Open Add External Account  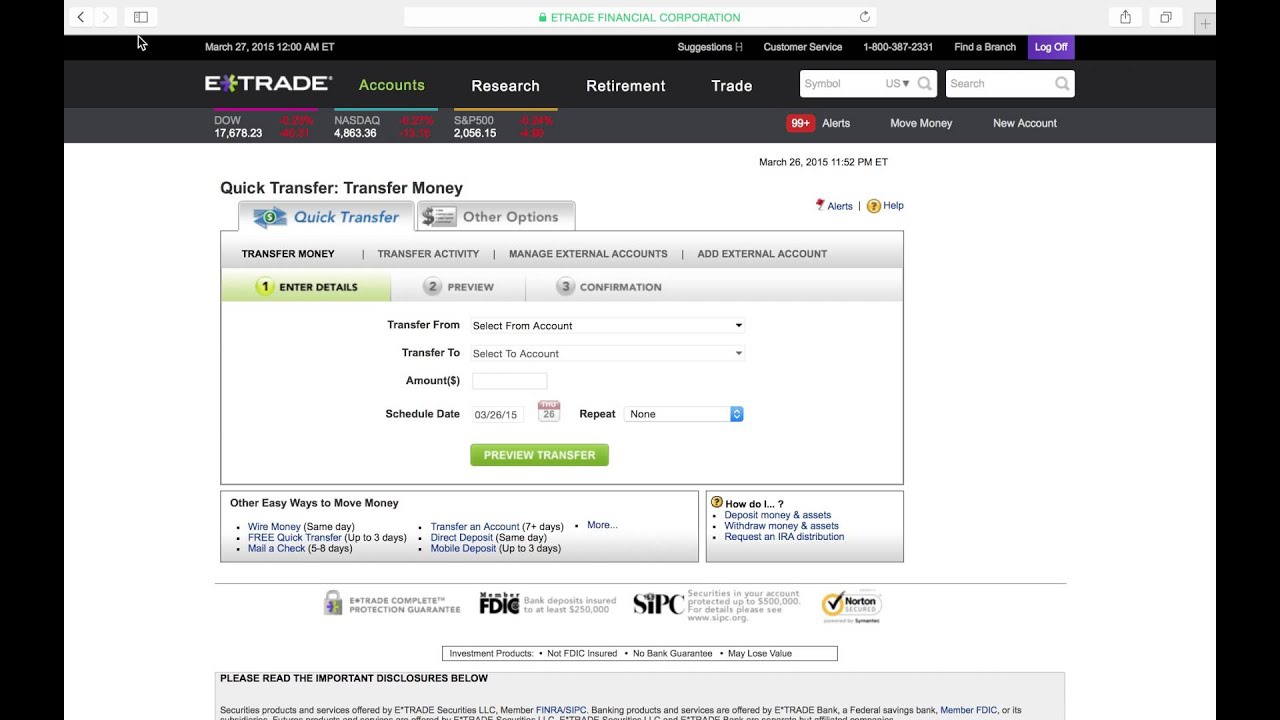(762, 254)
